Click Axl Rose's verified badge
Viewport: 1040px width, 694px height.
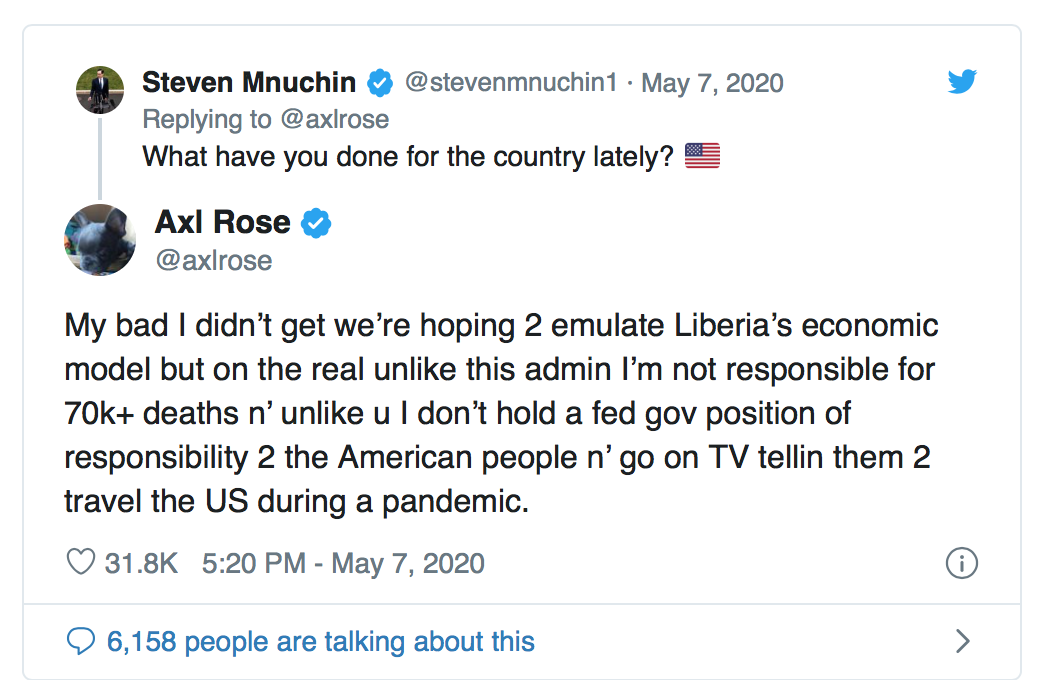tap(316, 223)
